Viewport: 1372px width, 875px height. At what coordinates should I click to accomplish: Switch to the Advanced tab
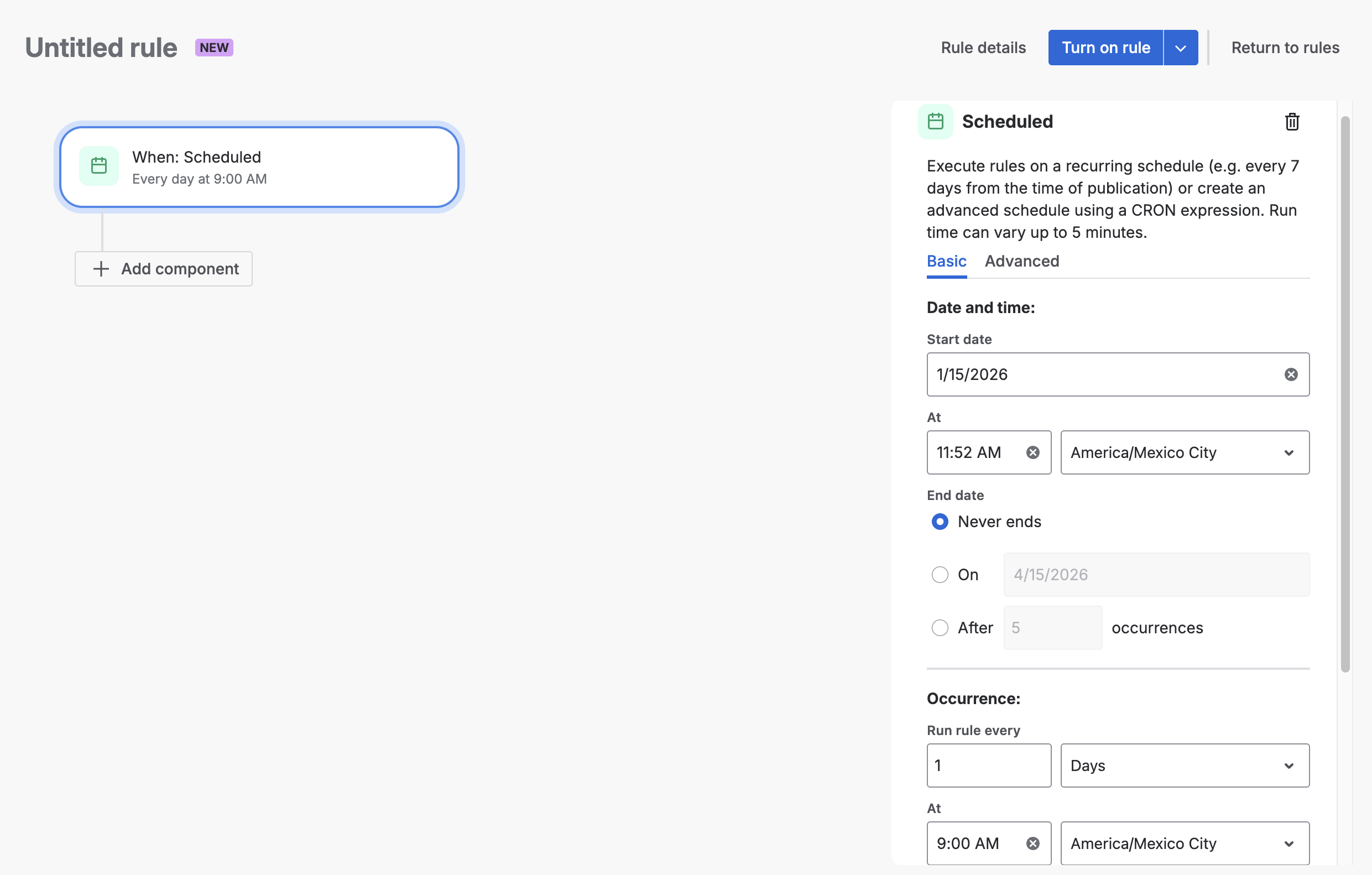pyautogui.click(x=1021, y=261)
